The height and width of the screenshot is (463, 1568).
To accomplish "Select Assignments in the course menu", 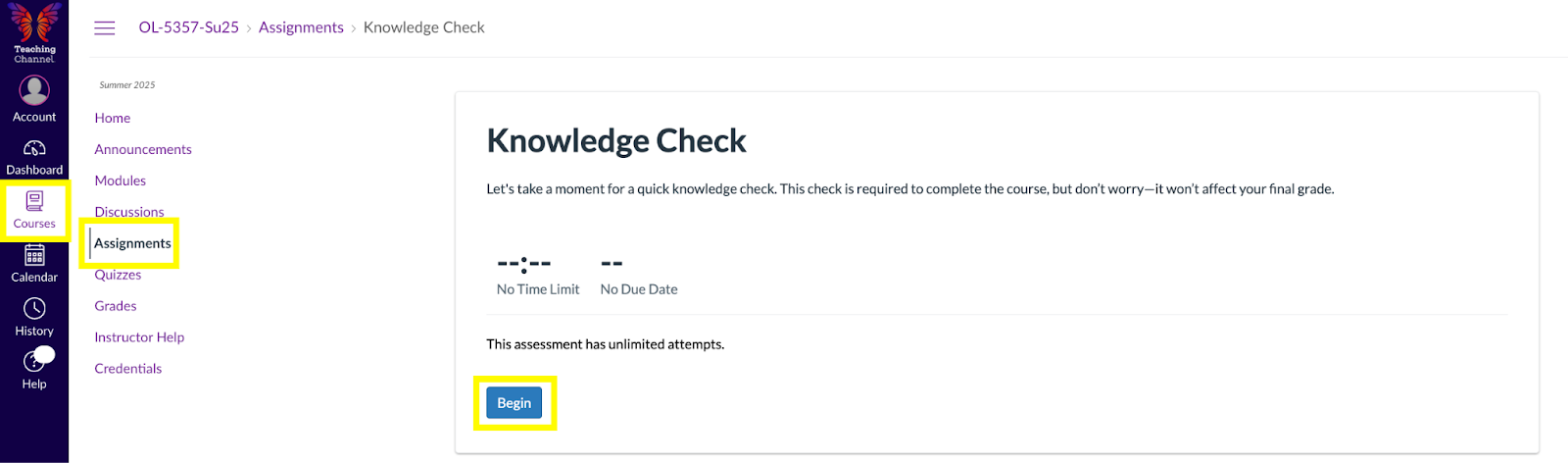I will 132,243.
